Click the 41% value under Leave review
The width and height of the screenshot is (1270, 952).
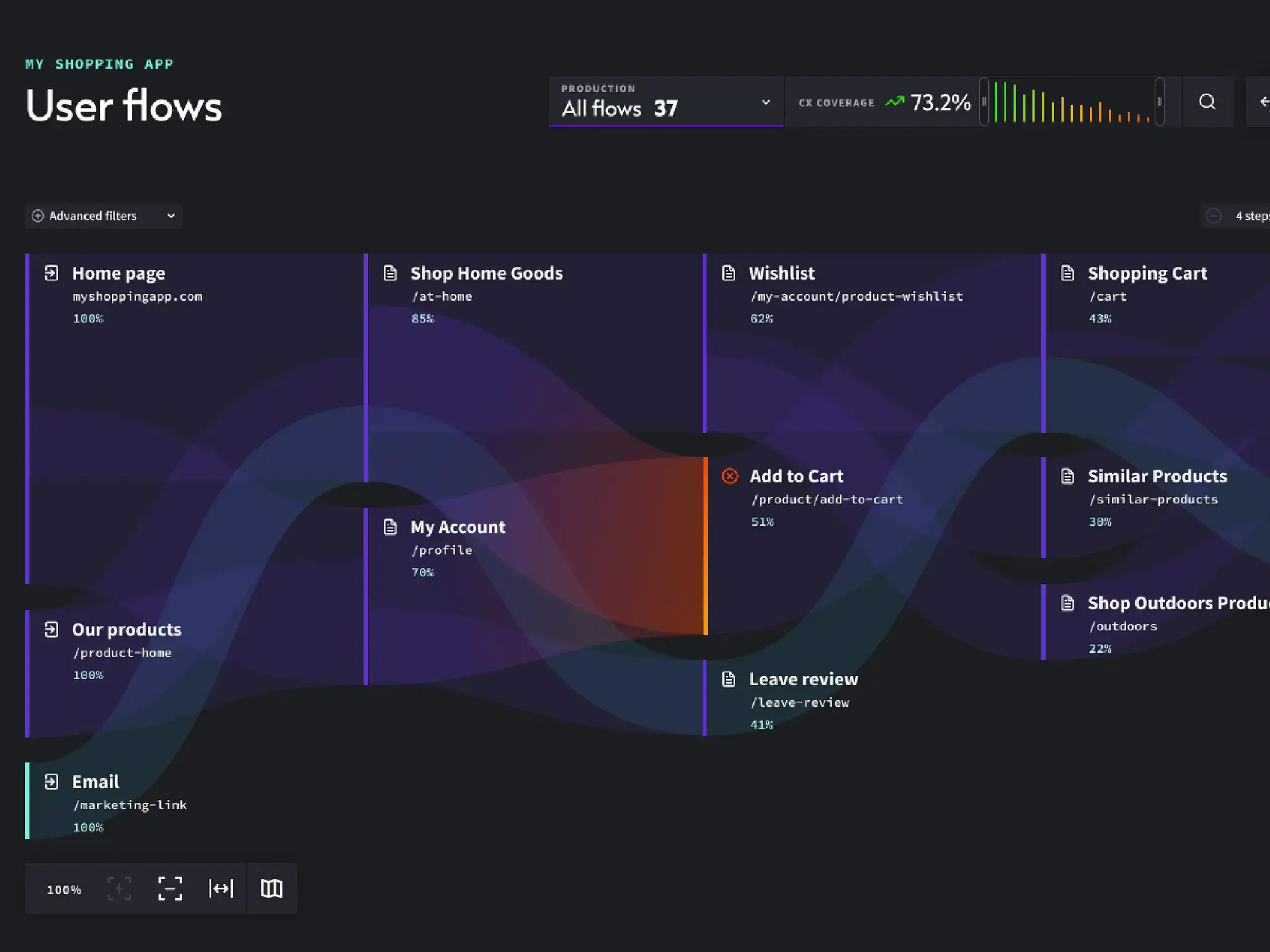[x=762, y=725]
